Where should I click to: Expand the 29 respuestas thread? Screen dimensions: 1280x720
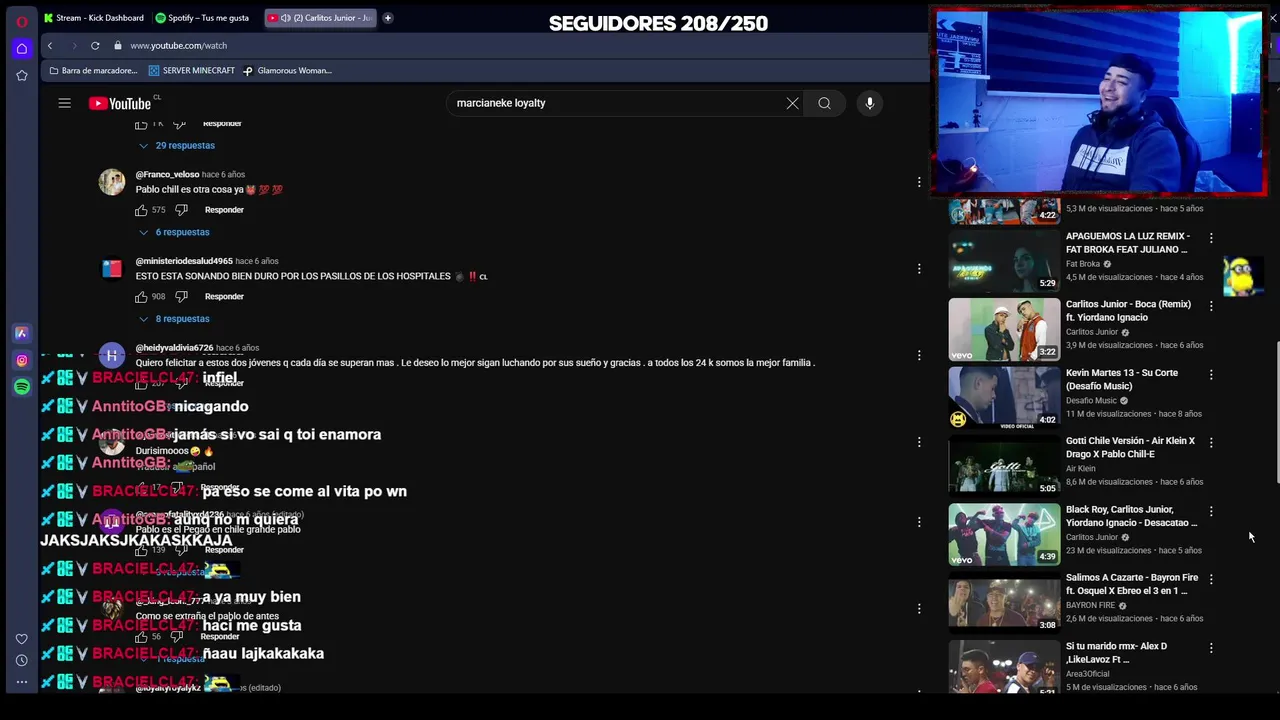[177, 146]
